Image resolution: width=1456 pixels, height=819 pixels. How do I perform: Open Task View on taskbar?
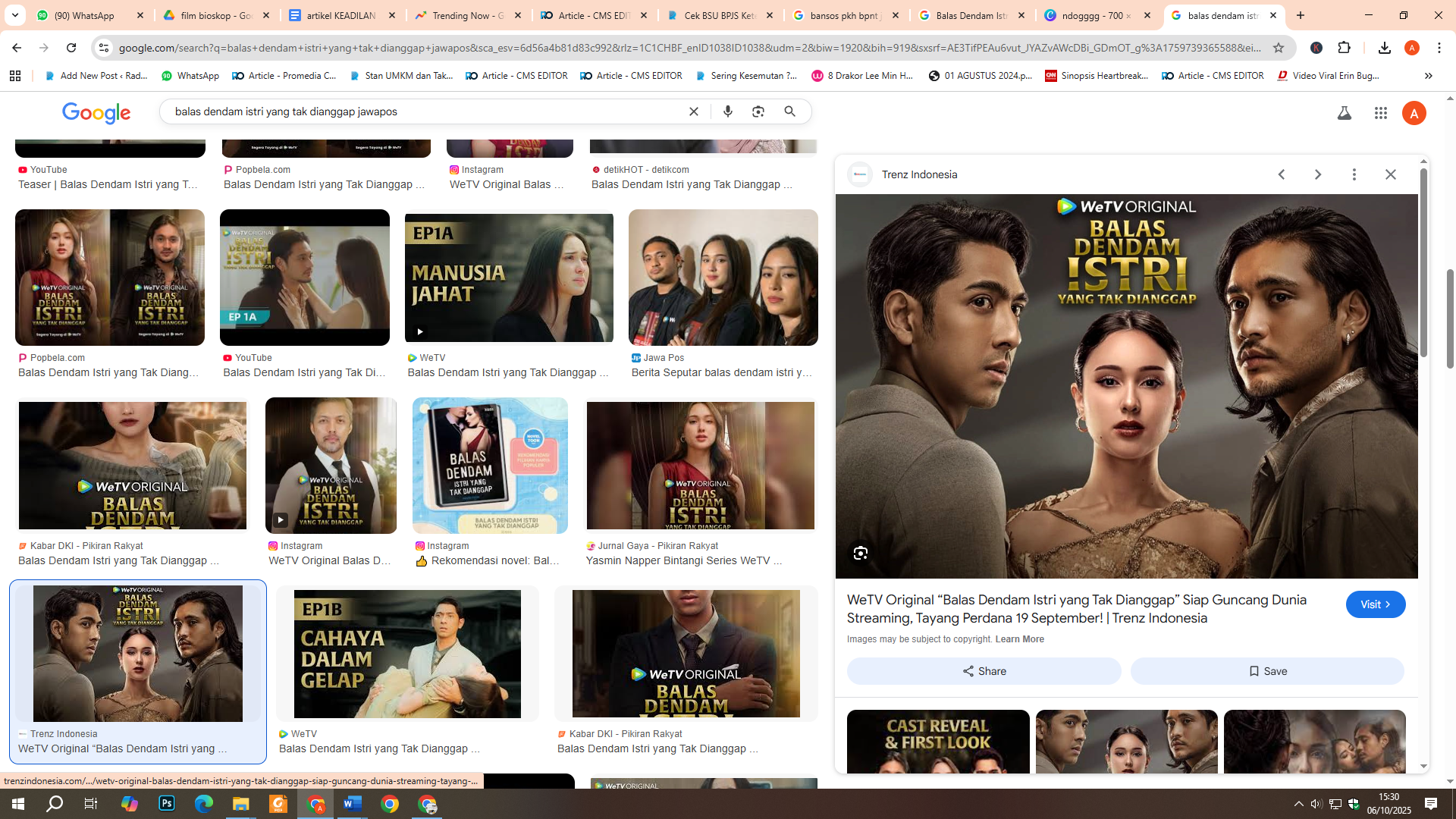(x=90, y=804)
